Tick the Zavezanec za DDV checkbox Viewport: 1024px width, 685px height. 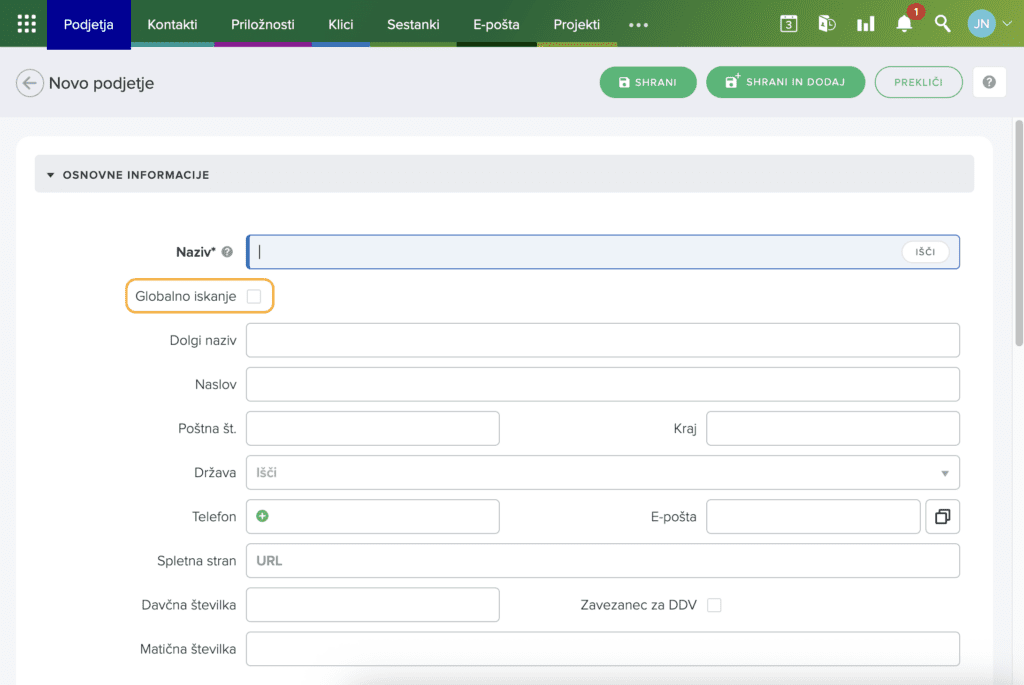tap(714, 605)
